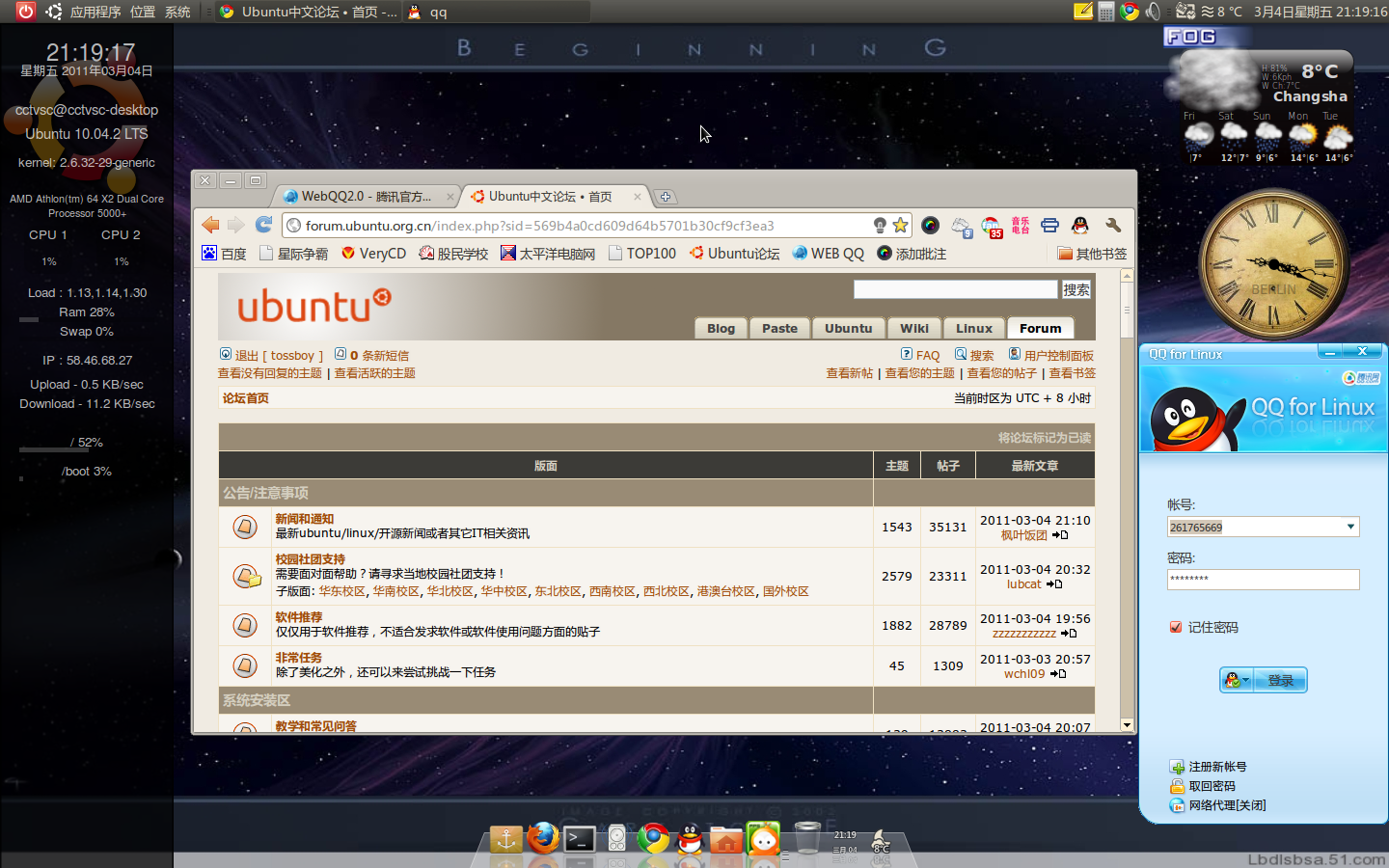This screenshot has height=868, width=1389.
Task: Open the sticky note icon in top panel
Action: (x=1083, y=12)
